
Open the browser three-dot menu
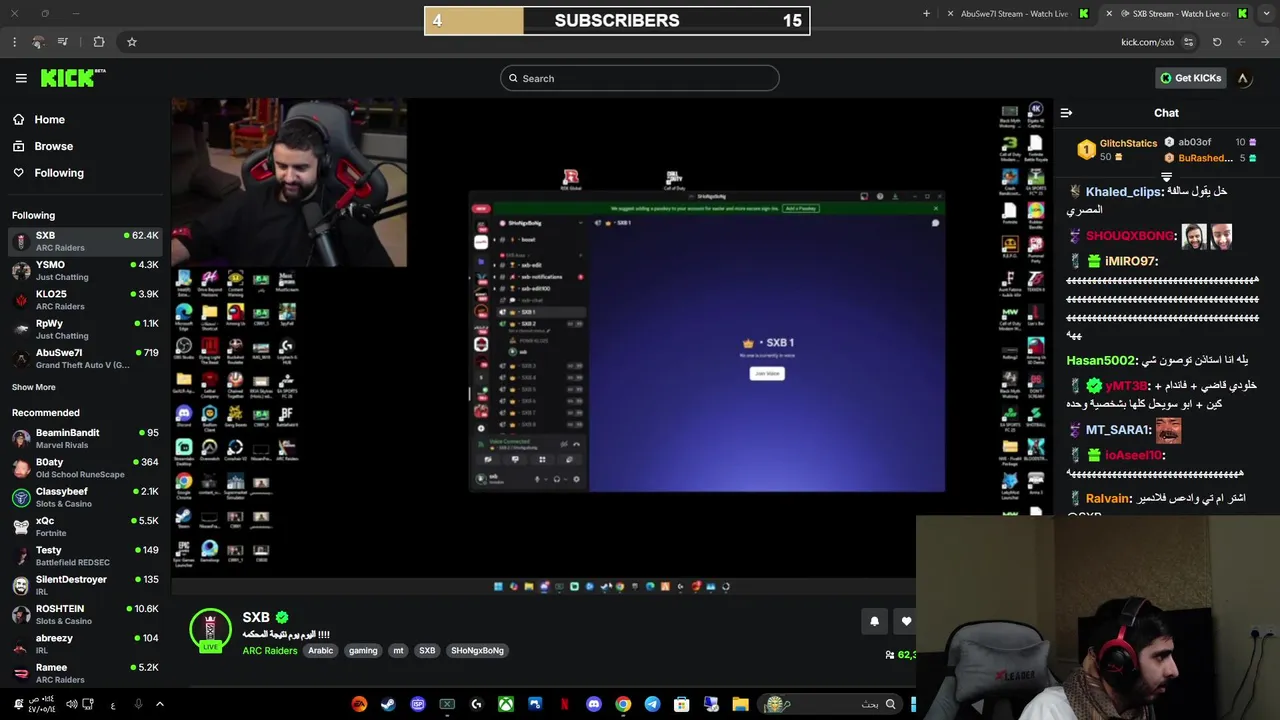click(x=14, y=42)
